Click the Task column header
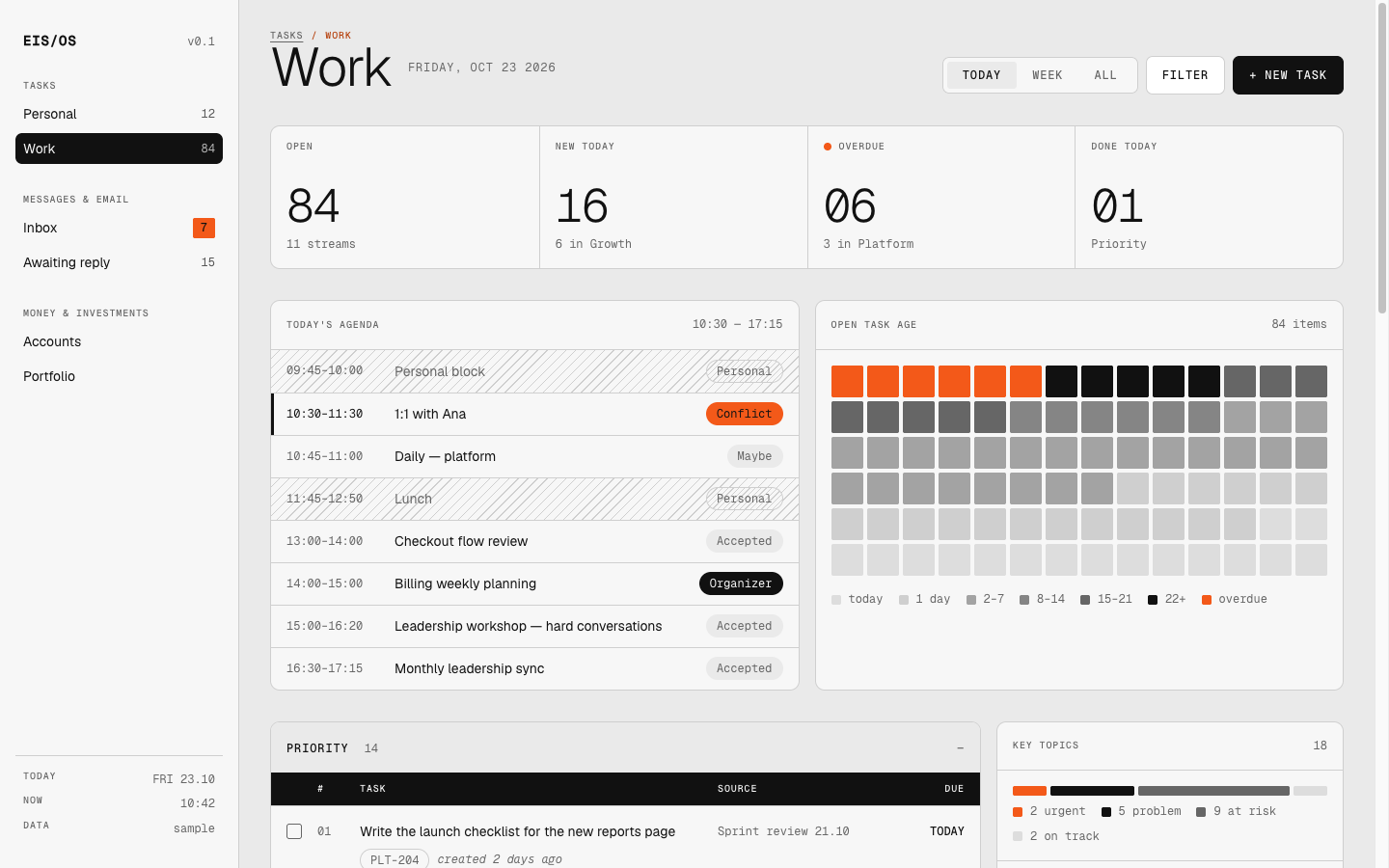This screenshot has width=1389, height=868. (372, 789)
